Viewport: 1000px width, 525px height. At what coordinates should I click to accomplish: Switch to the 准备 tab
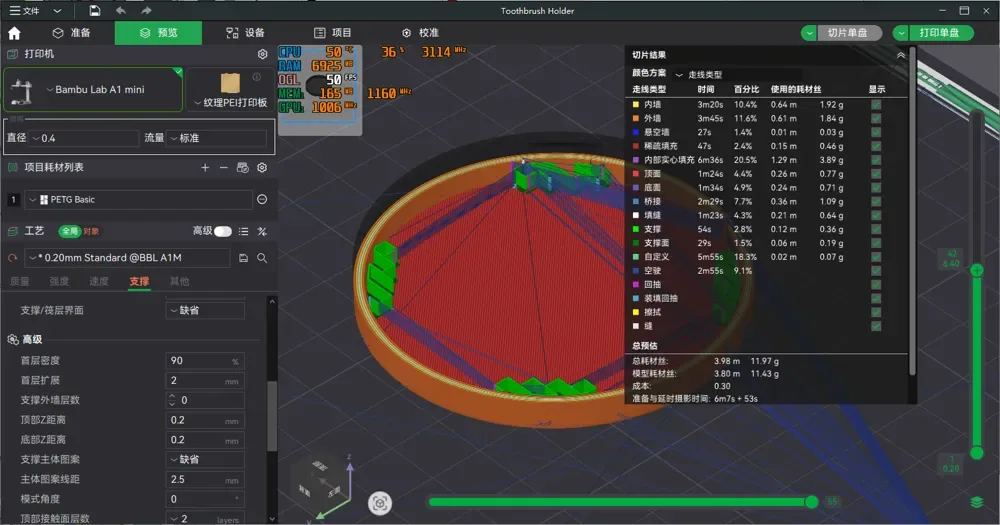(x=71, y=33)
